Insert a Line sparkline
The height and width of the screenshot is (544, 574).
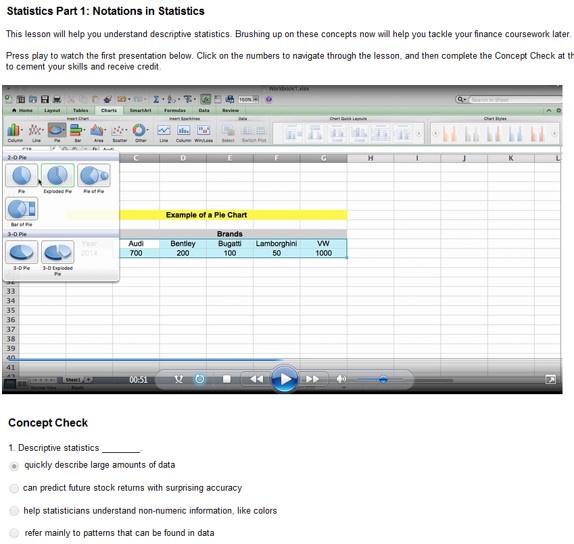163,133
